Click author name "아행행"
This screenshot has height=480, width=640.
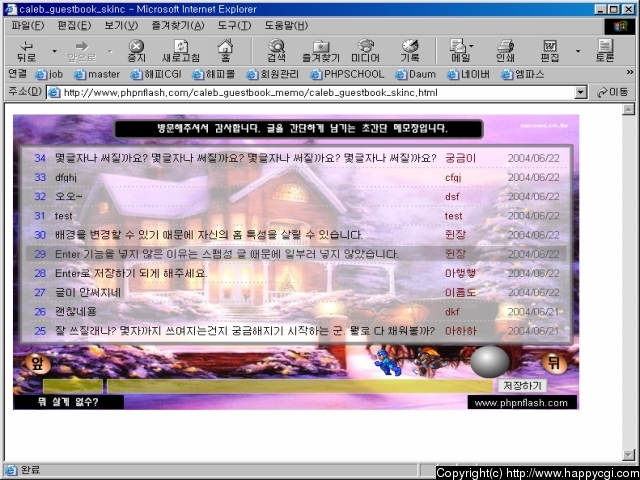click(460, 273)
